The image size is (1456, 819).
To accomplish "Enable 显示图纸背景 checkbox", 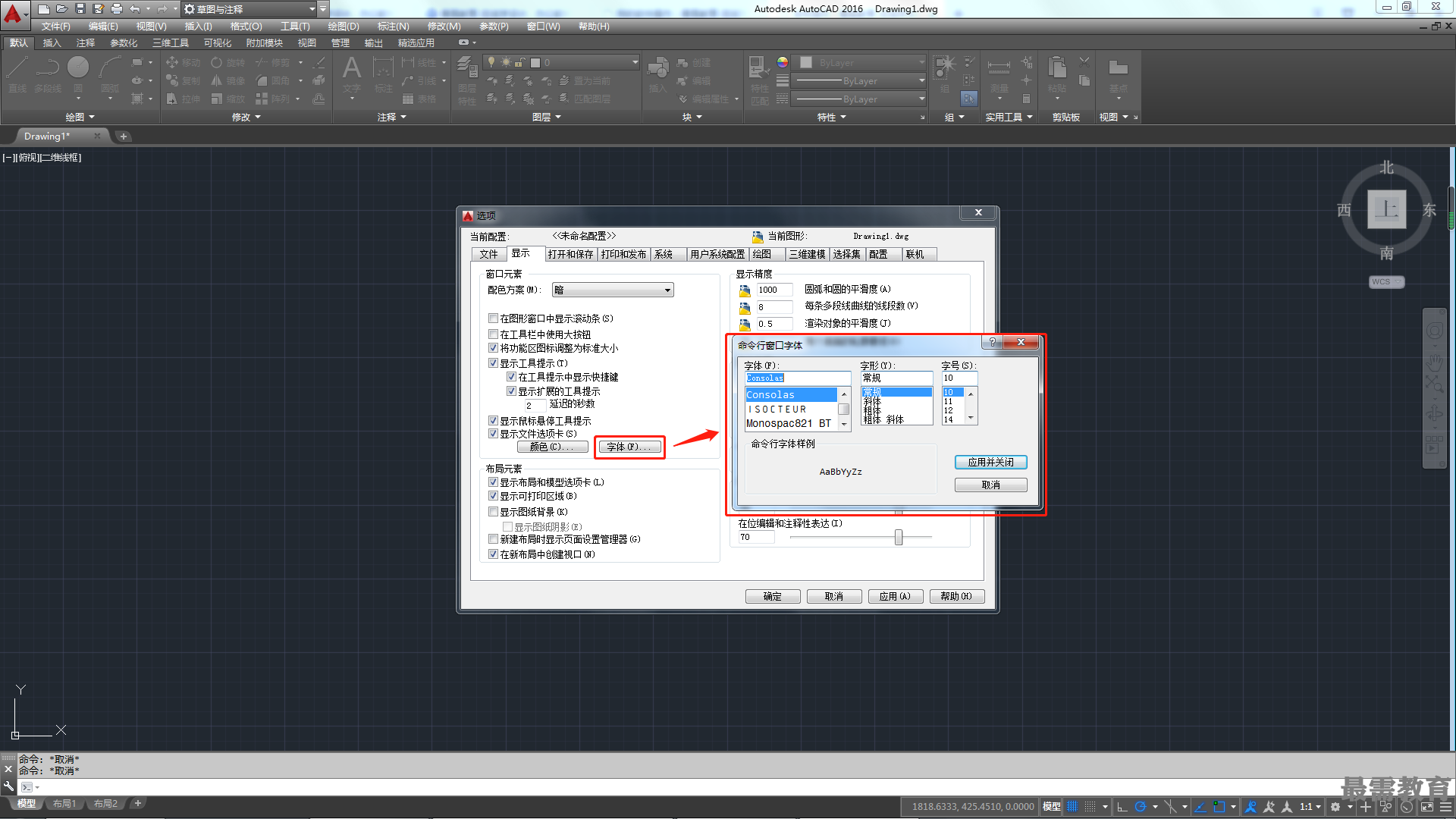I will tap(494, 512).
